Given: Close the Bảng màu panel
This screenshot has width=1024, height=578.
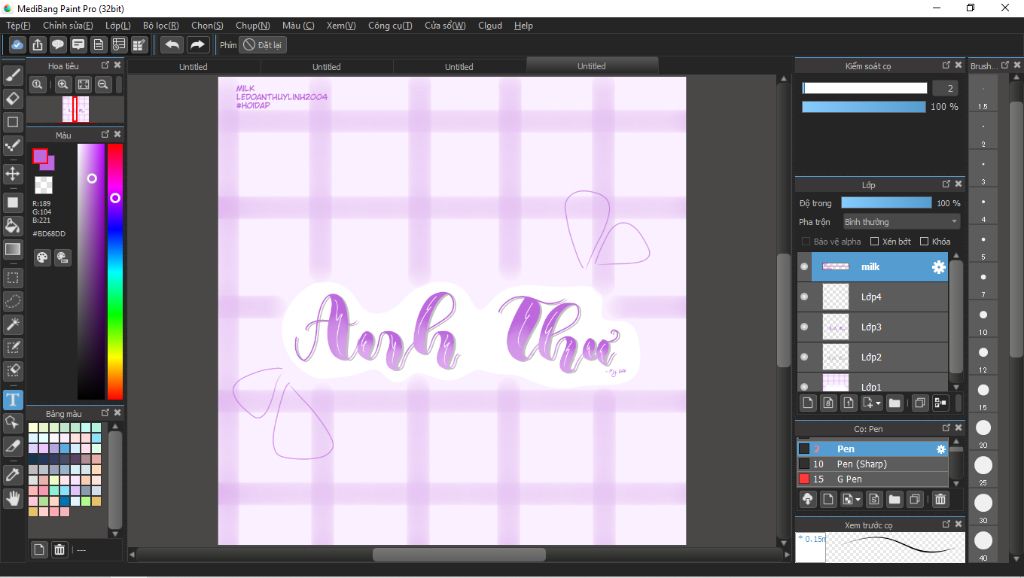Looking at the screenshot, I should [x=118, y=413].
